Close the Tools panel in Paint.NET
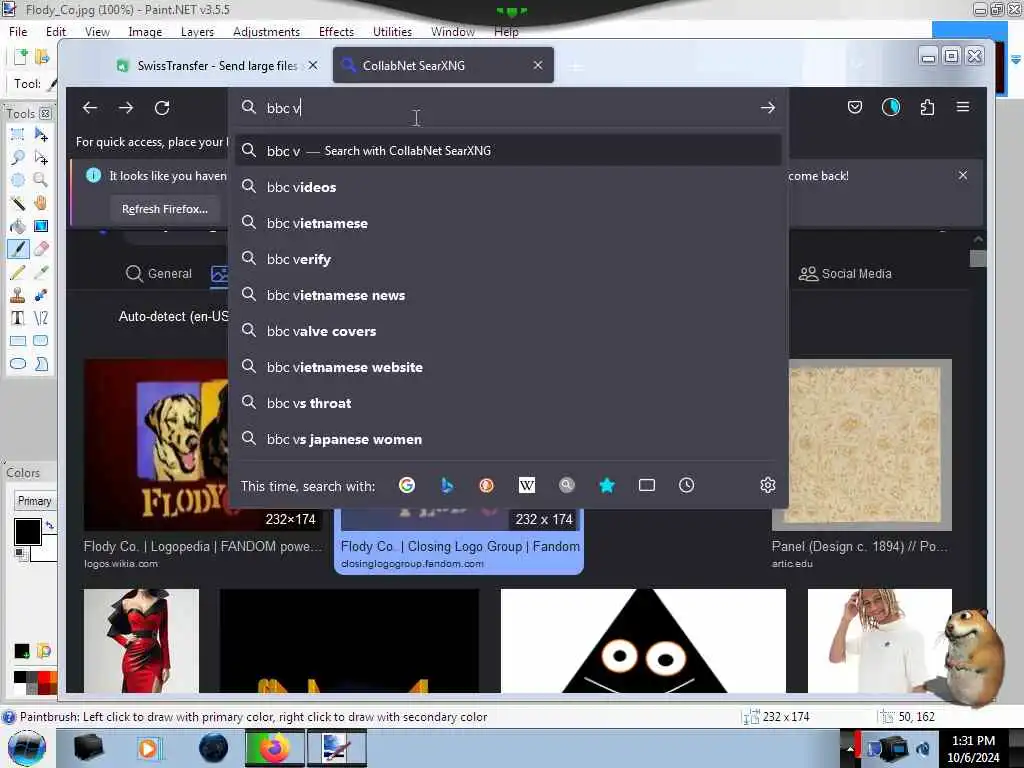Viewport: 1024px width, 768px height. [45, 114]
